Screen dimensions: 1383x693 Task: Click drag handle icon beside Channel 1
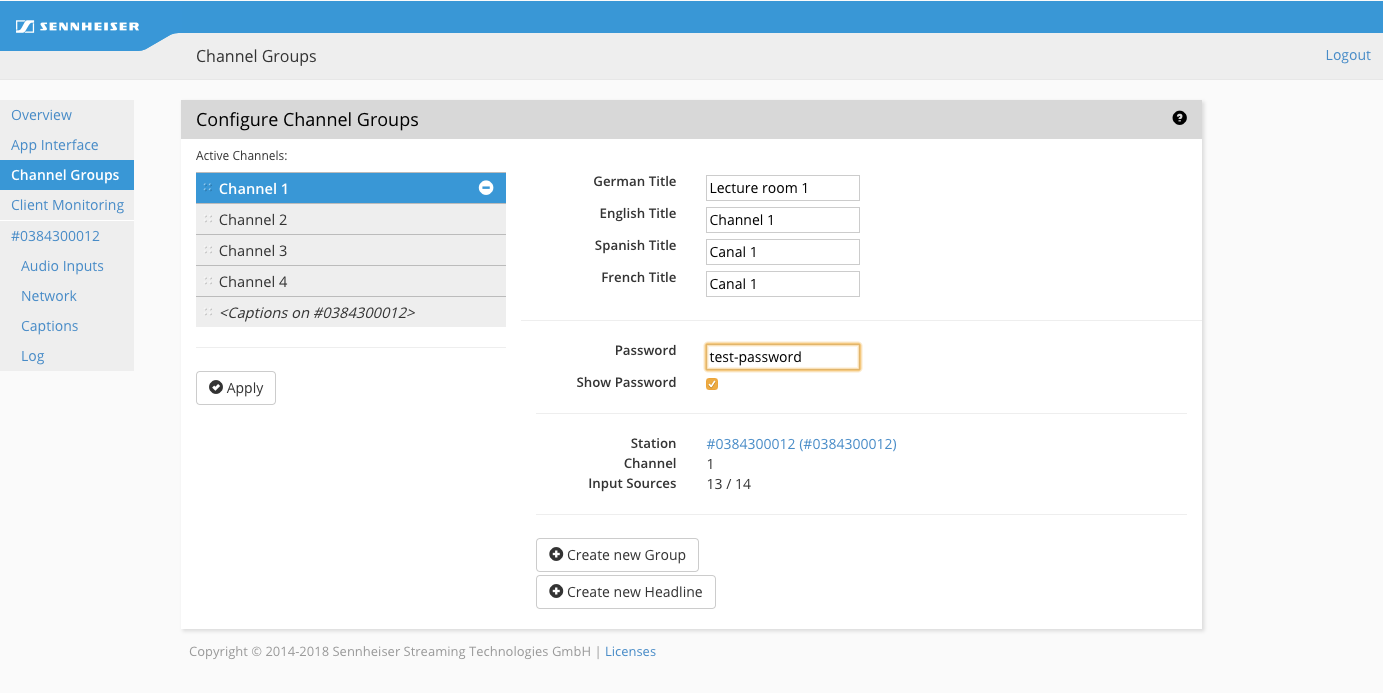tap(208, 188)
